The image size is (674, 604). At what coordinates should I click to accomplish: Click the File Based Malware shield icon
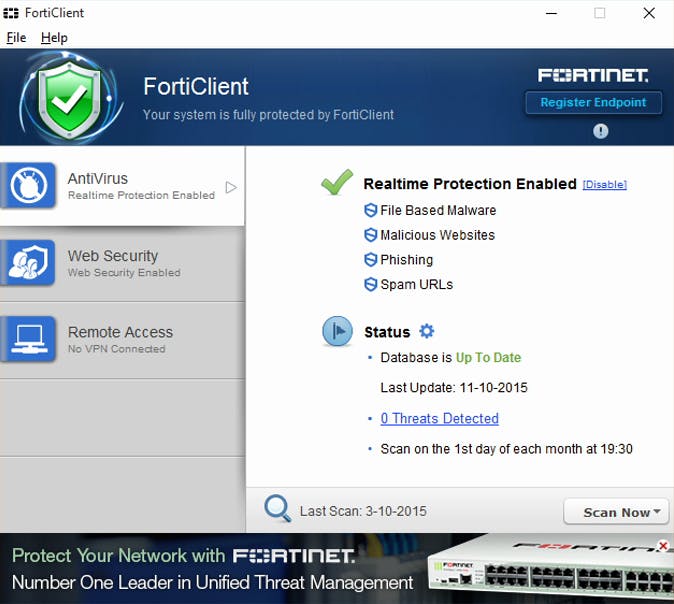[371, 210]
